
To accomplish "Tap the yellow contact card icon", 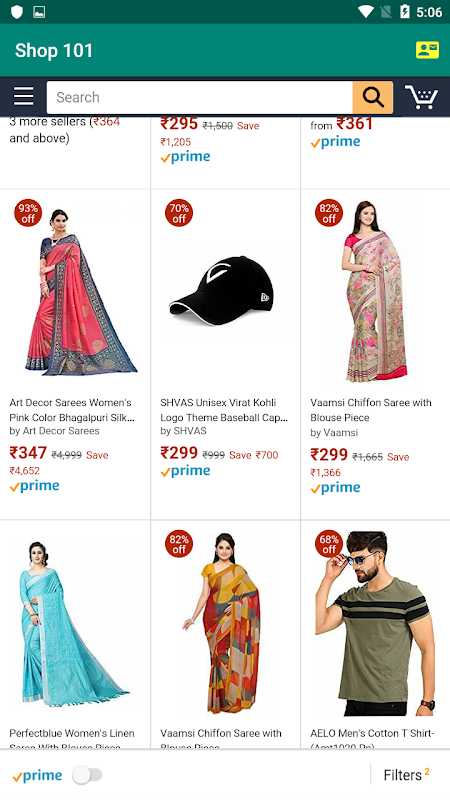I will 427,50.
